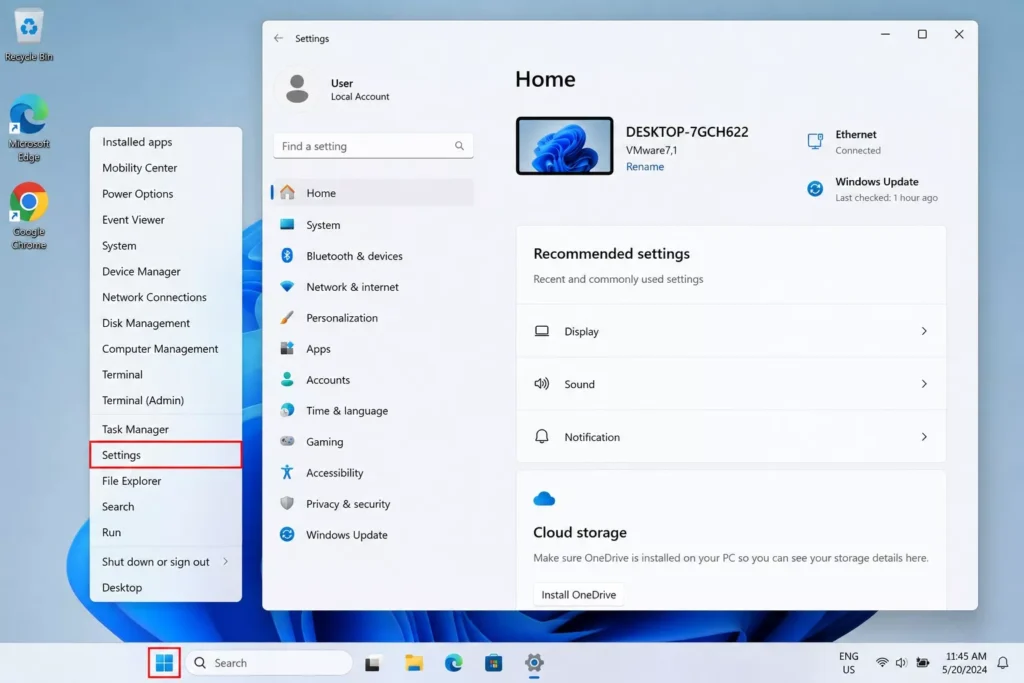Click the OneDrive cloud icon
Screen dimensions: 1024x683
(x=544, y=500)
